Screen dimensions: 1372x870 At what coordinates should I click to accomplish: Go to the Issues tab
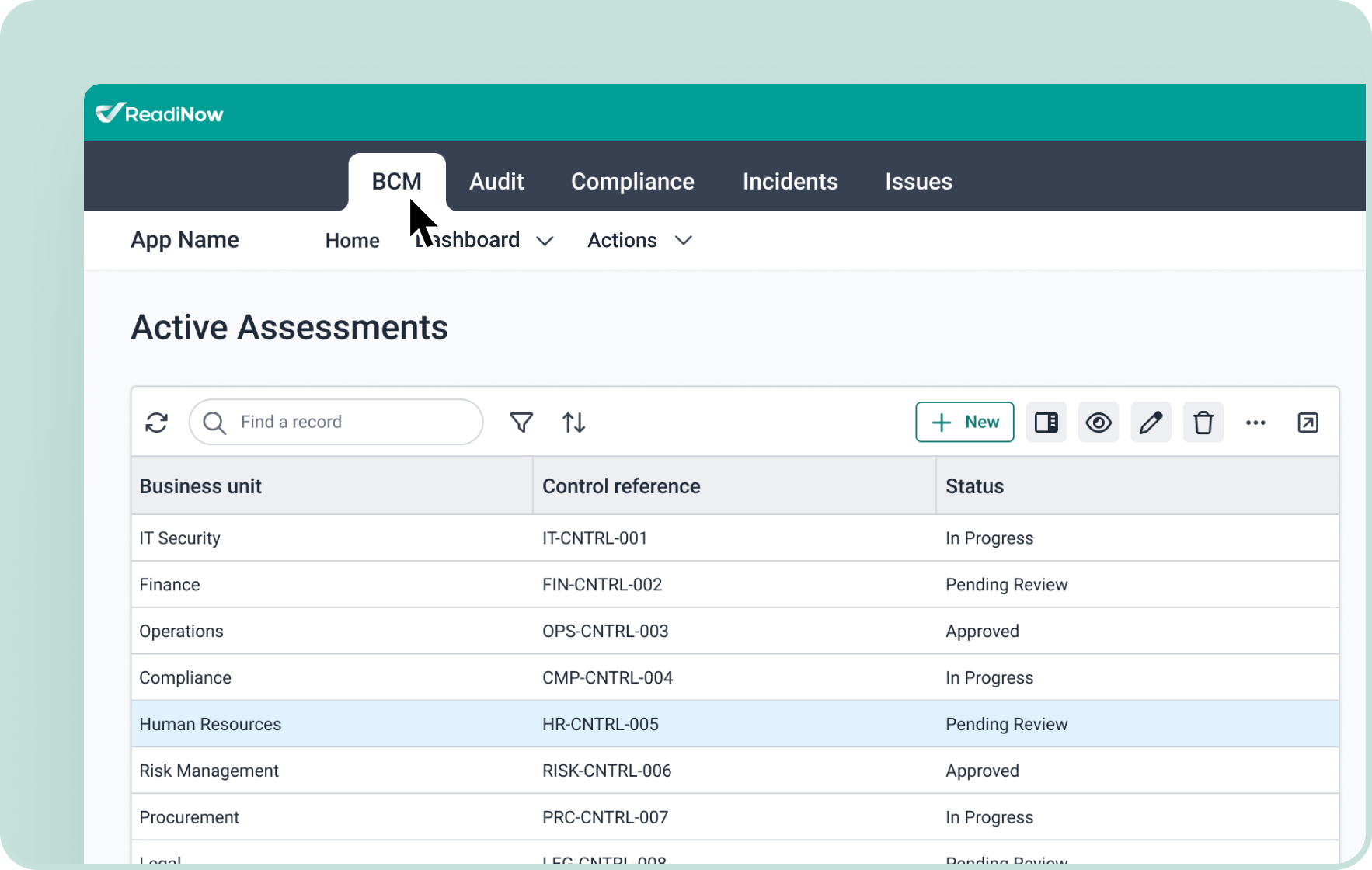[918, 182]
